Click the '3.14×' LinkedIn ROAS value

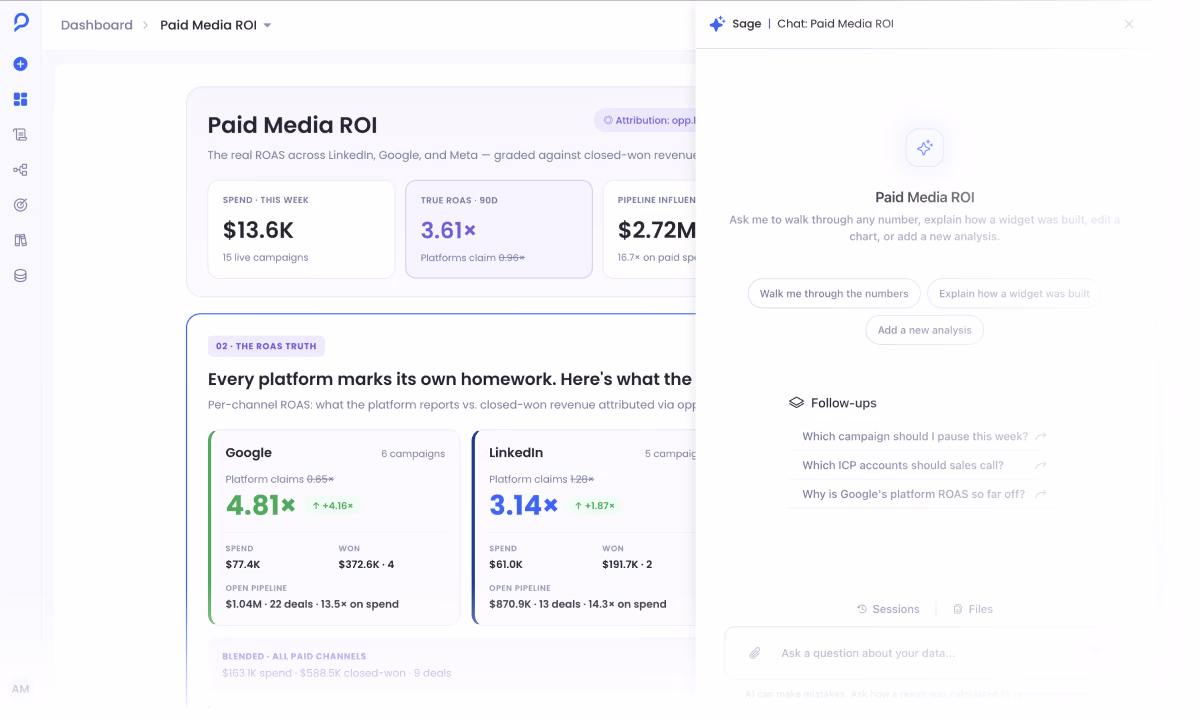point(524,505)
